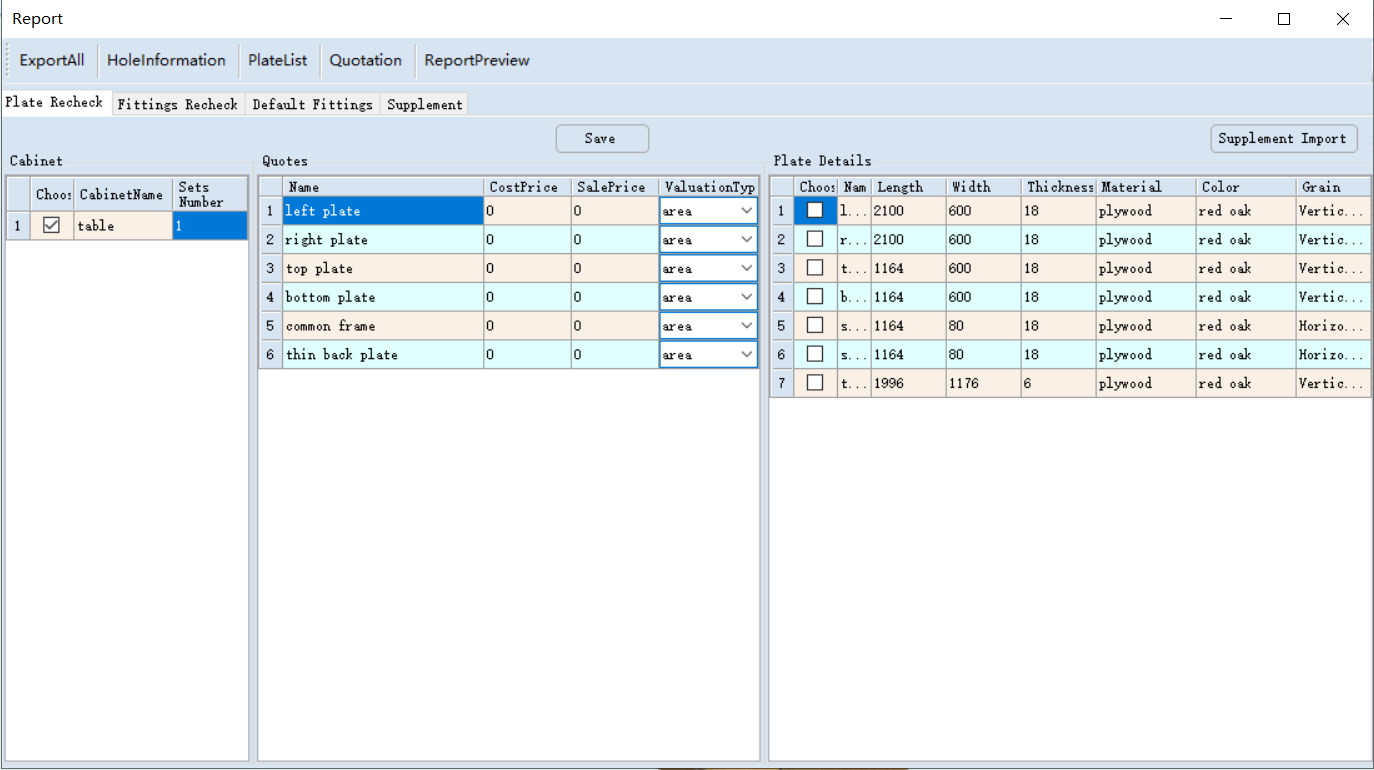Check plate details row 2 checkbox
The height and width of the screenshot is (770, 1374).
(816, 239)
